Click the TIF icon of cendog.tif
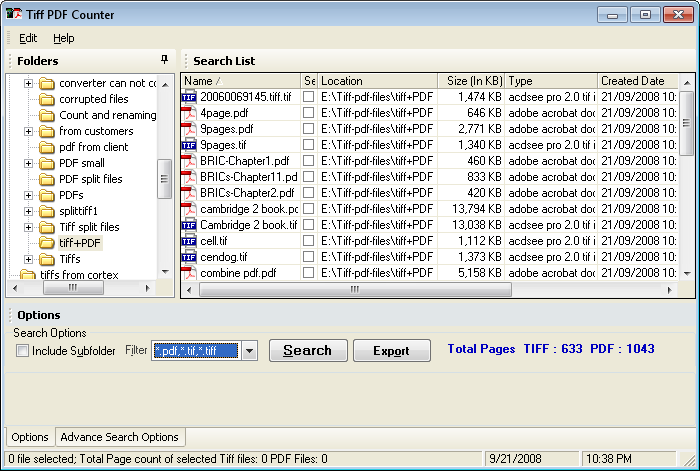The image size is (700, 471). (x=190, y=257)
